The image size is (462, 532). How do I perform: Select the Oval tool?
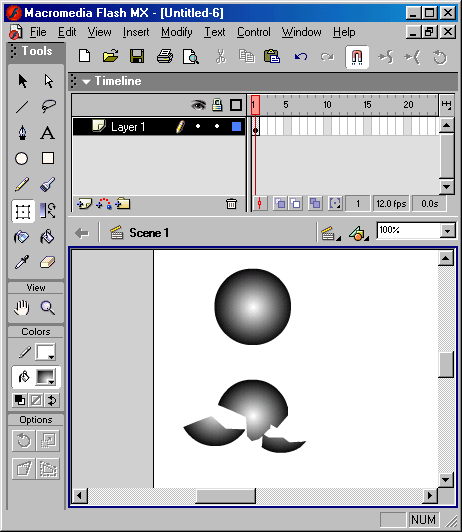22,158
